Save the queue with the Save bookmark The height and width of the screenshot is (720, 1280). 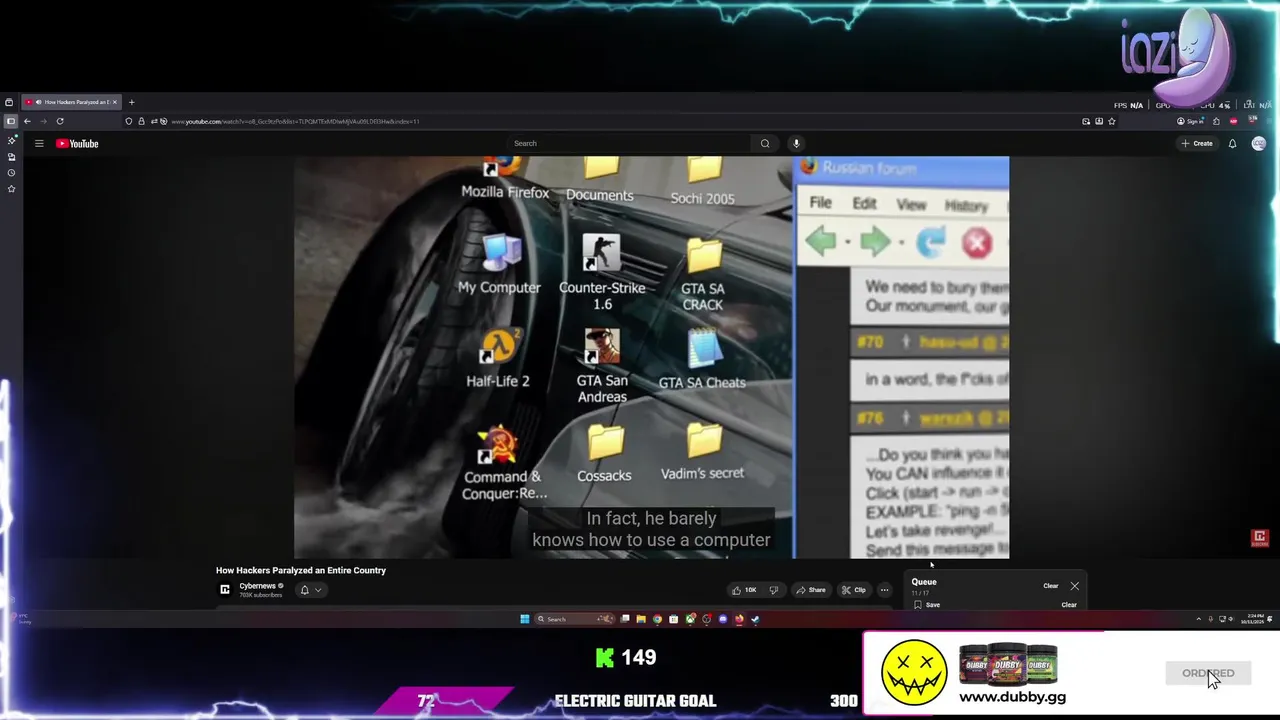tap(926, 605)
